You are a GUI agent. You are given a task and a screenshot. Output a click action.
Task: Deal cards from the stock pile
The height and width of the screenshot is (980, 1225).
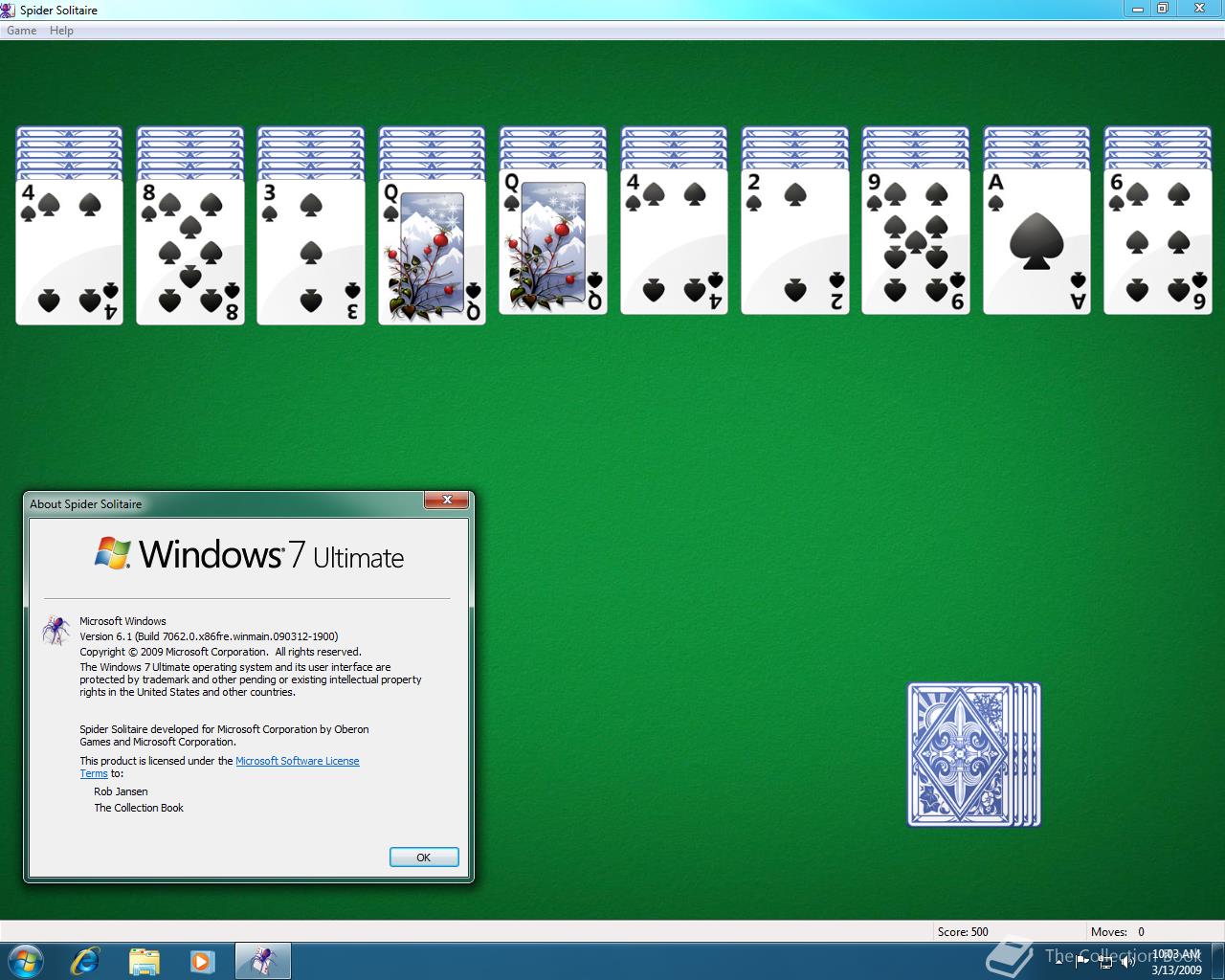coord(974,754)
